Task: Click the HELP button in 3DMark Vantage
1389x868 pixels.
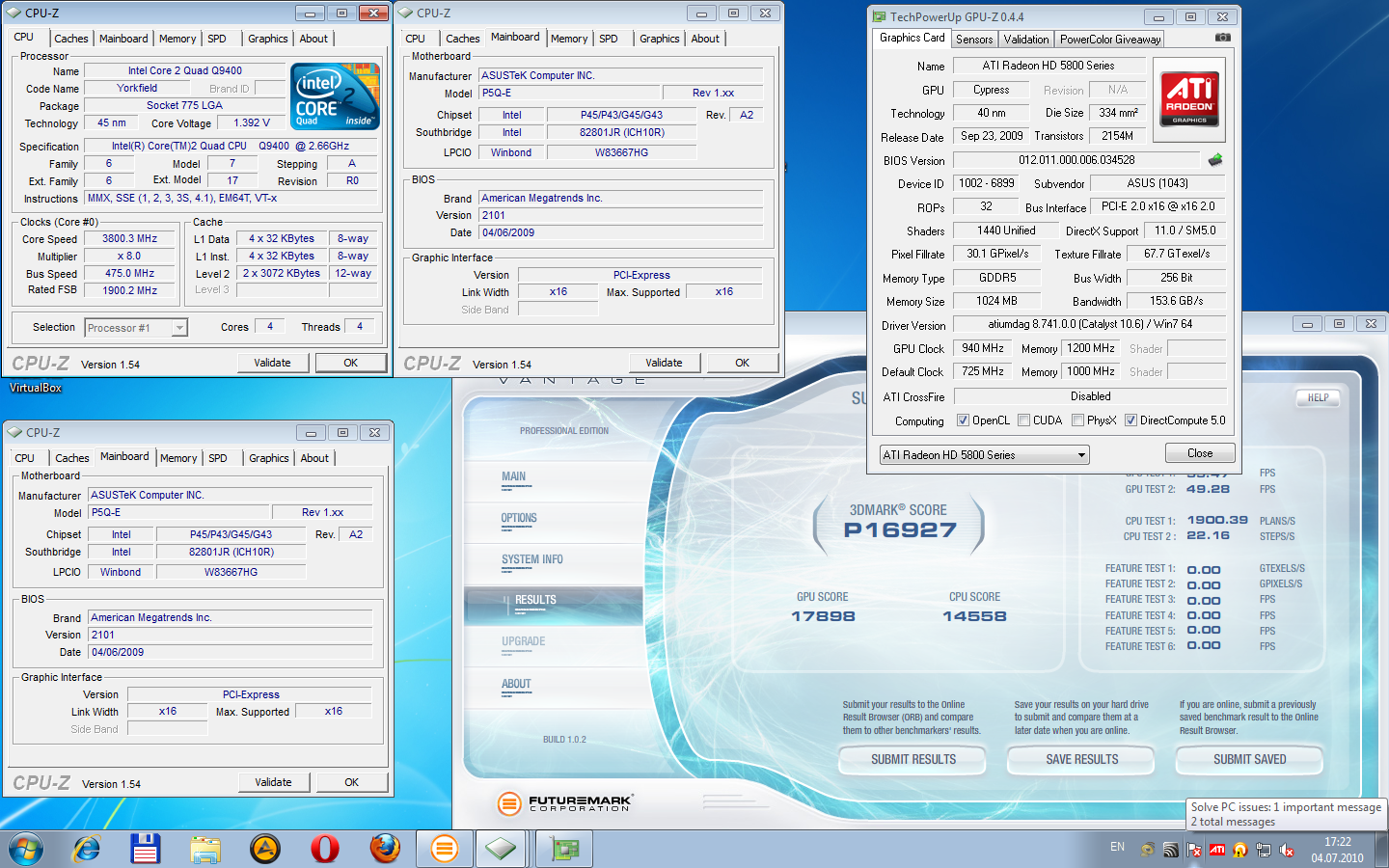Action: coord(1318,397)
